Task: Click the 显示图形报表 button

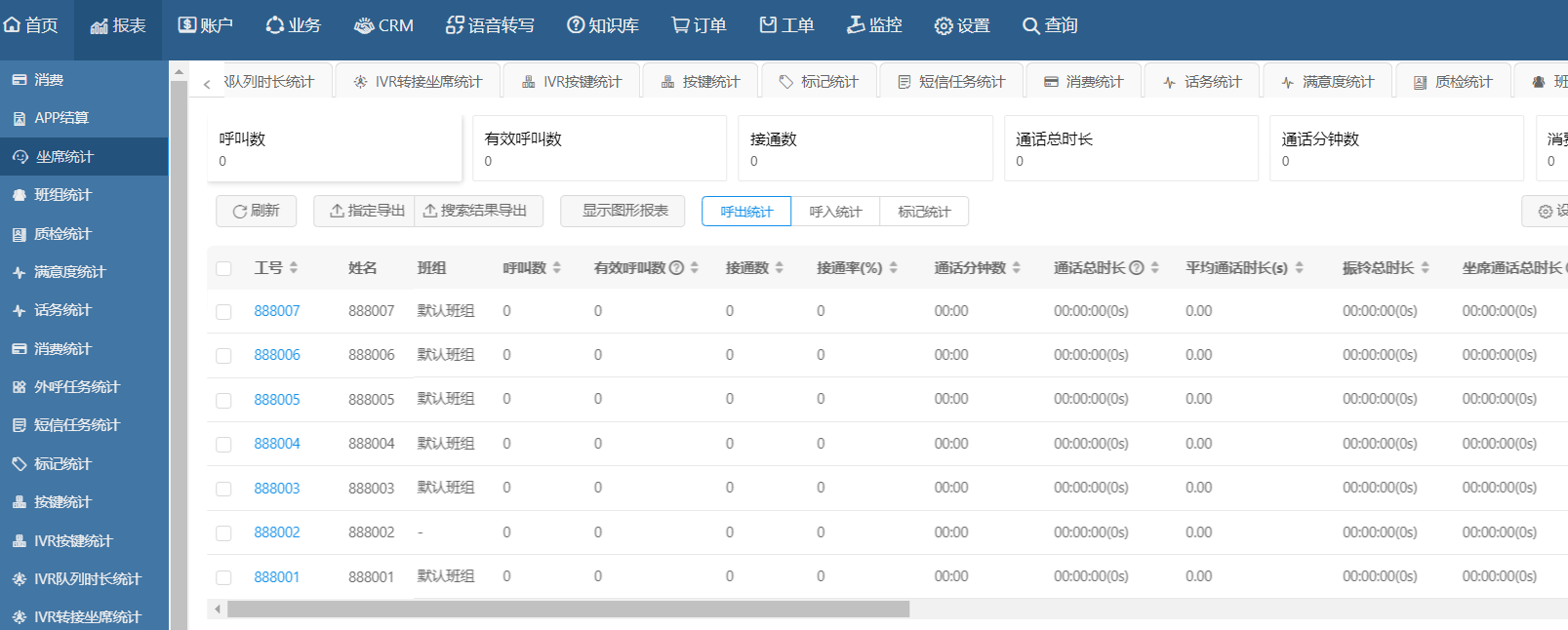Action: (624, 211)
